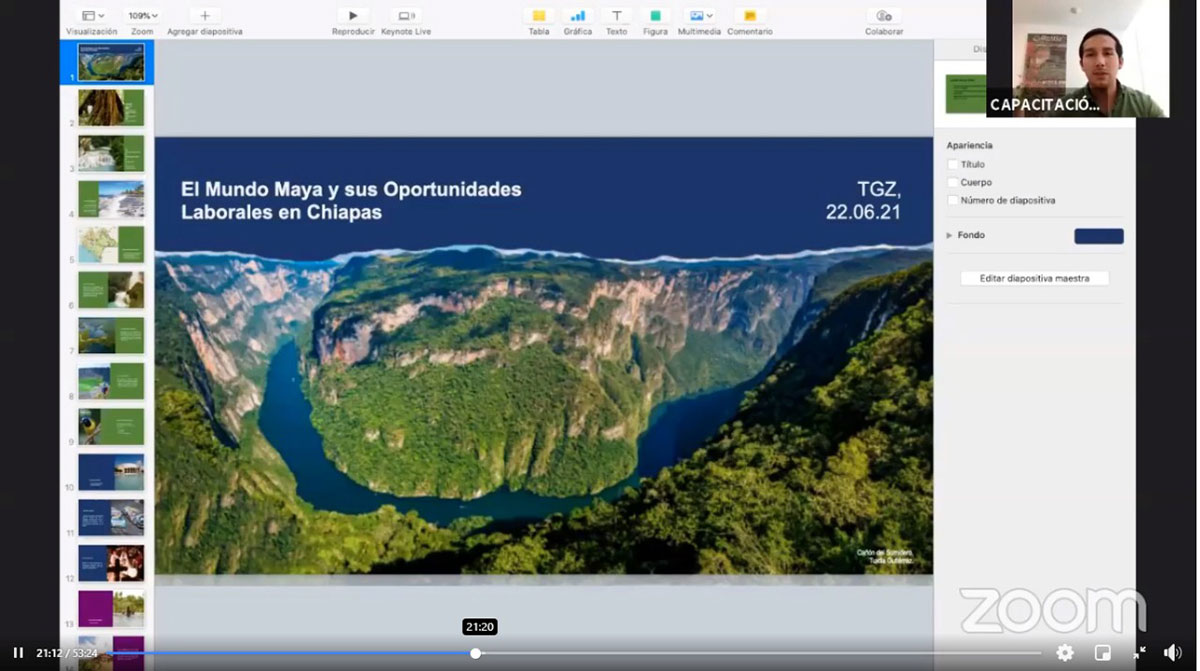Viewport: 1200px width, 671px height.
Task: Pause the video playback
Action: click(x=18, y=653)
